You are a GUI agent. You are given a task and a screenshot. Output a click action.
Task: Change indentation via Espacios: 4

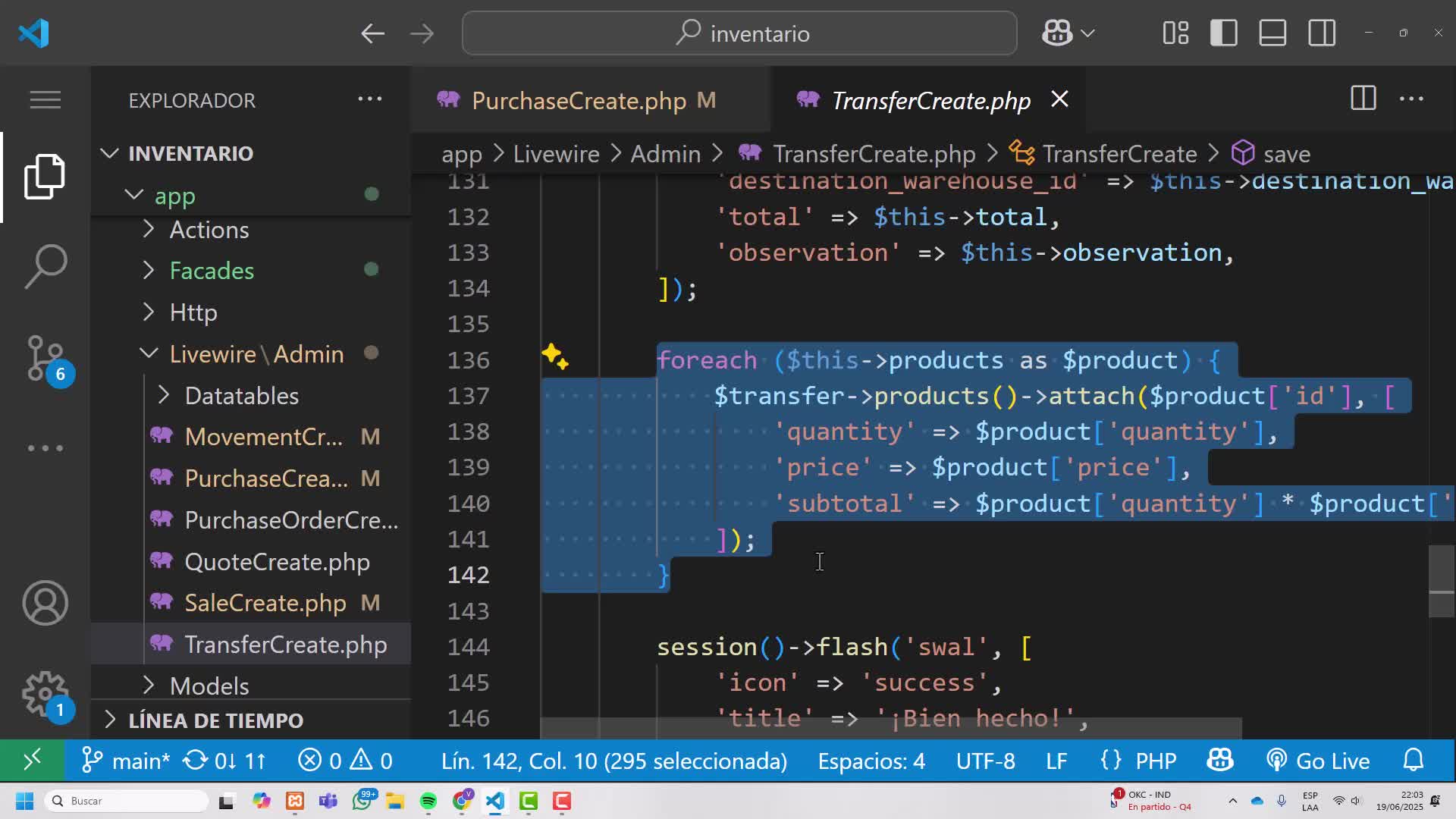pyautogui.click(x=871, y=761)
